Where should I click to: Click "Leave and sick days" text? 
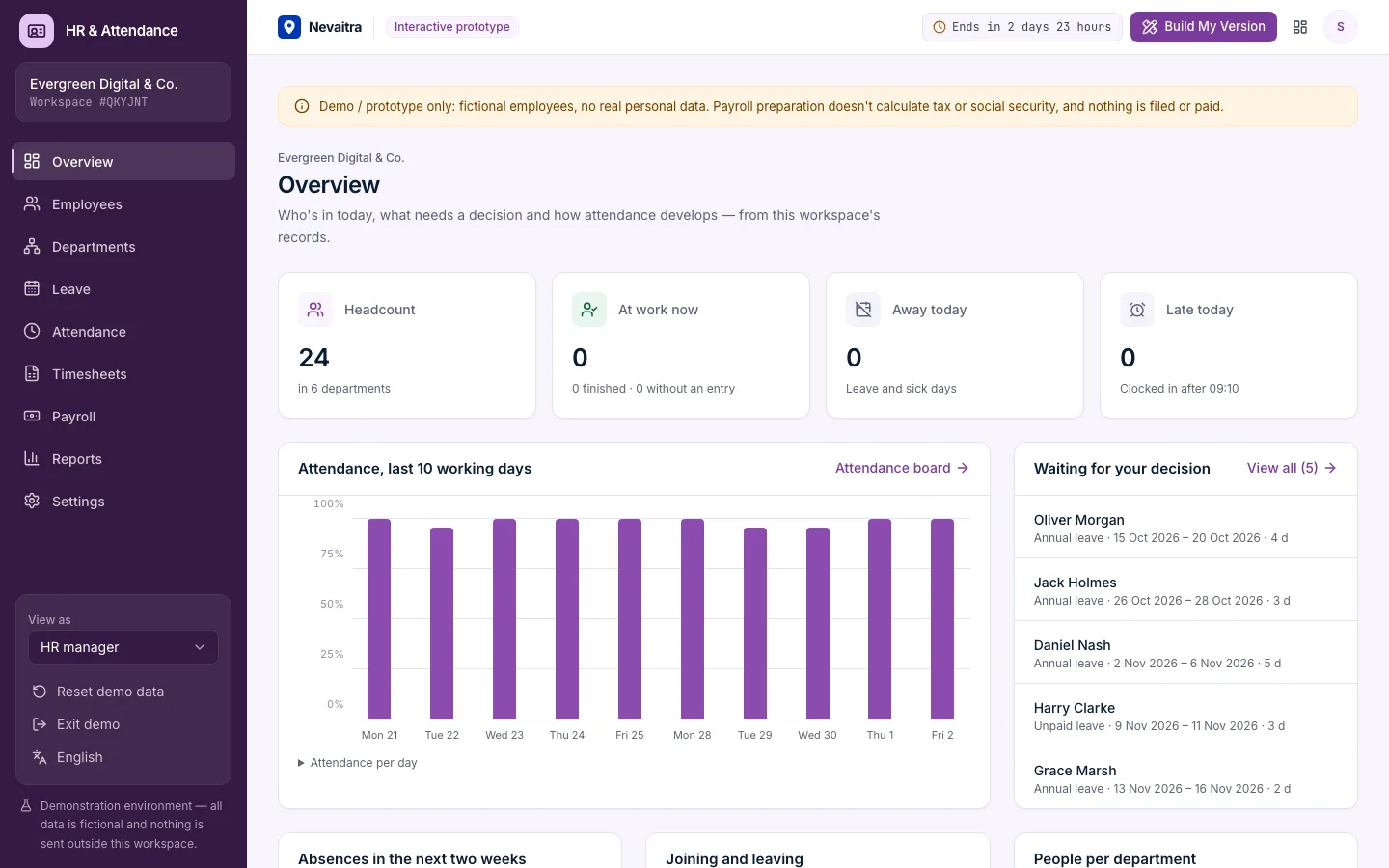(901, 389)
